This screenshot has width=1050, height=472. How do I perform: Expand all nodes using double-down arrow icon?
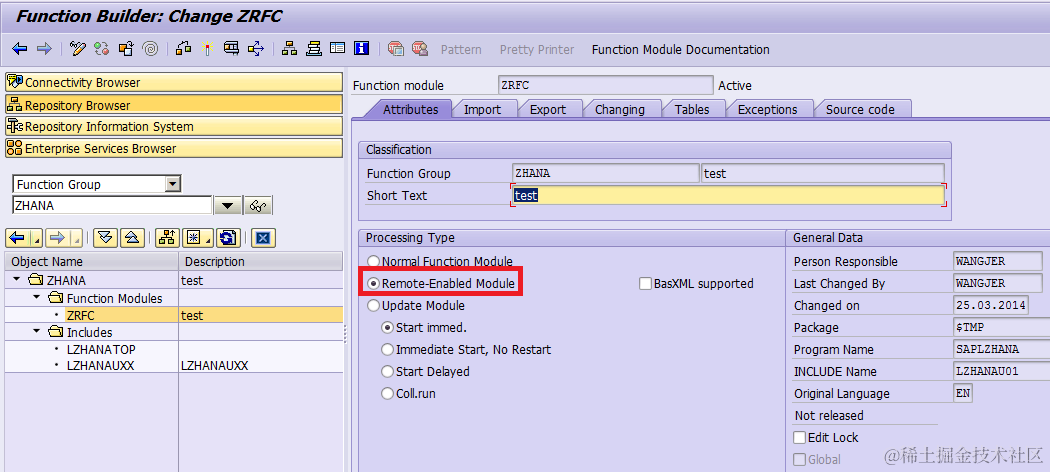pyautogui.click(x=105, y=238)
